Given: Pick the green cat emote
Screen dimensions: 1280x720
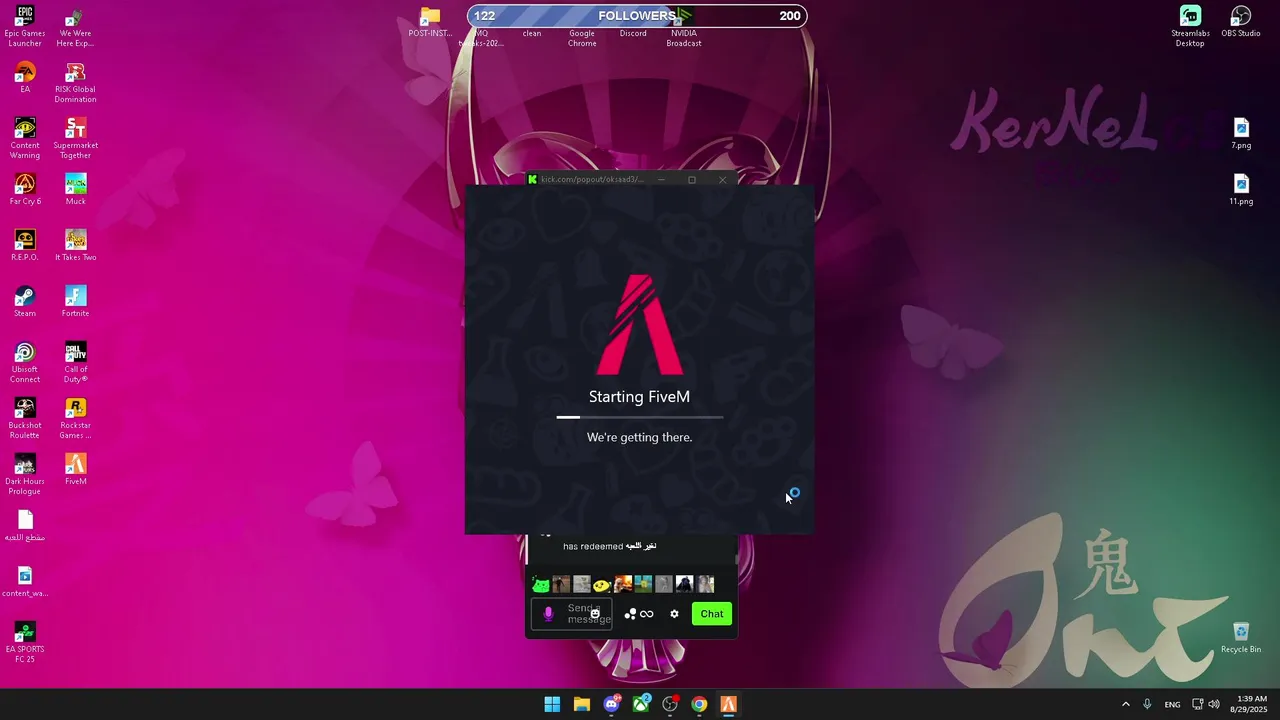Looking at the screenshot, I should 541,584.
